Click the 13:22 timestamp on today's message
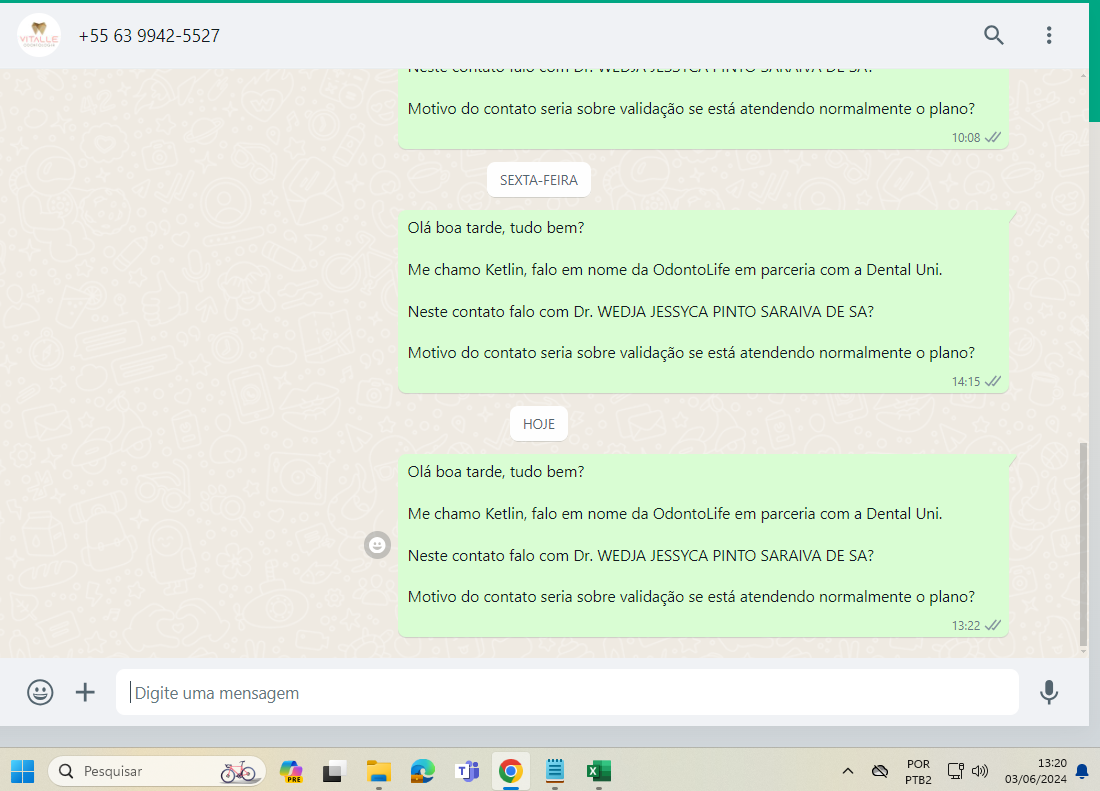Screen dimensions: 1100x791 pyautogui.click(x=966, y=626)
